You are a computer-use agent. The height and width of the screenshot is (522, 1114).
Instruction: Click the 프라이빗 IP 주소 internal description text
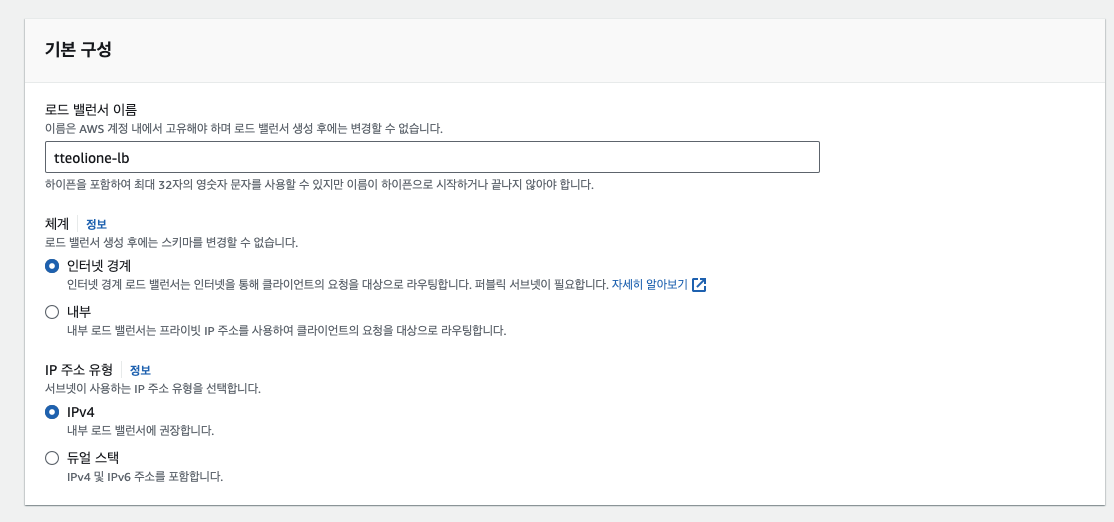286,330
